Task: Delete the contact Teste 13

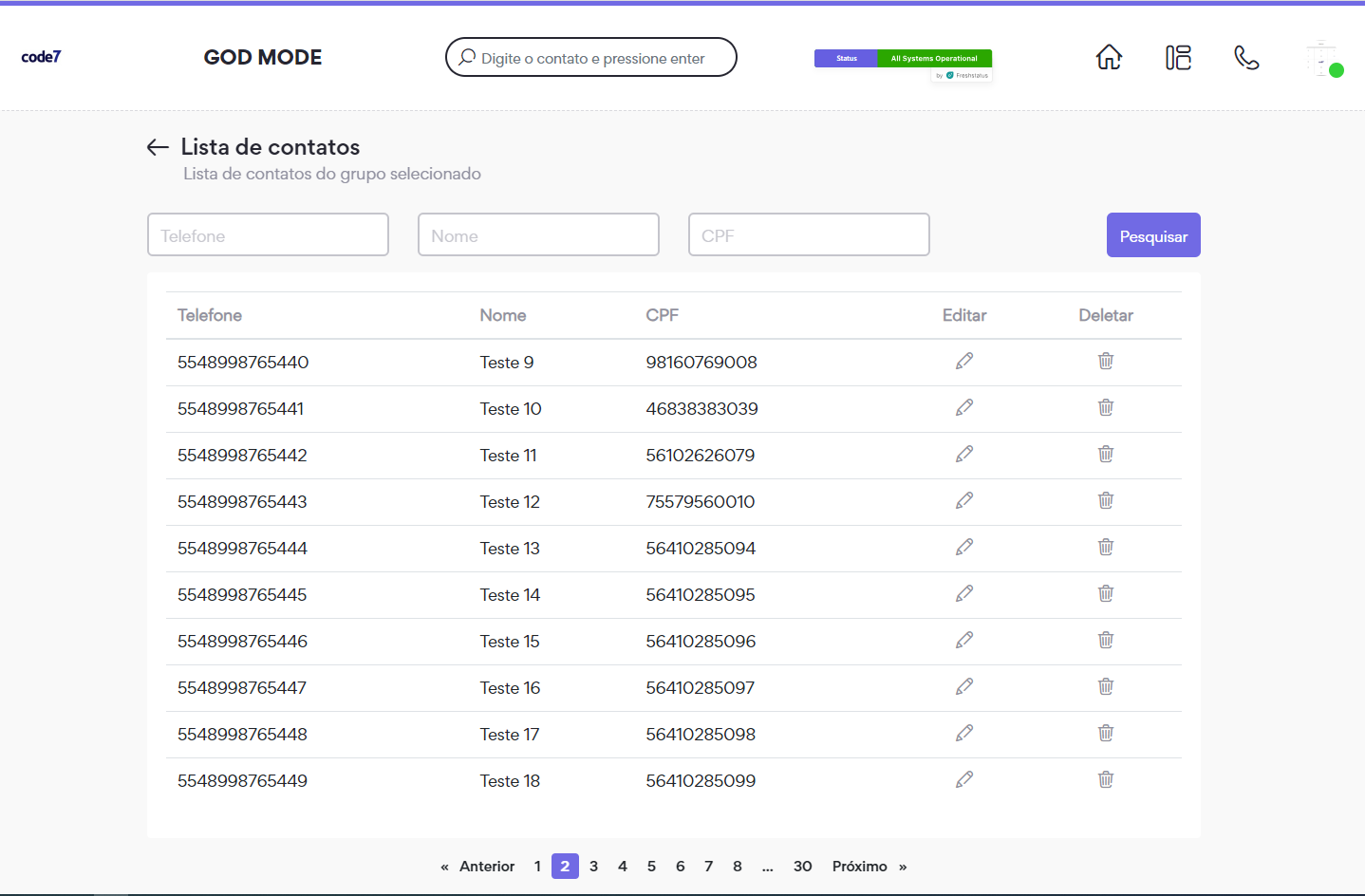Action: 1106,547
